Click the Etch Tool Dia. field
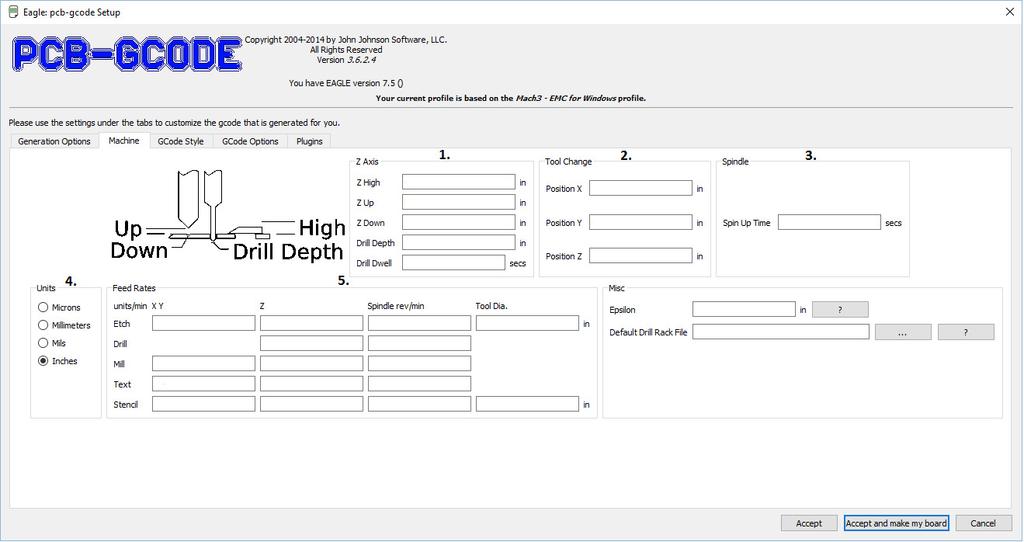Image resolution: width=1024 pixels, height=542 pixels. tap(527, 323)
